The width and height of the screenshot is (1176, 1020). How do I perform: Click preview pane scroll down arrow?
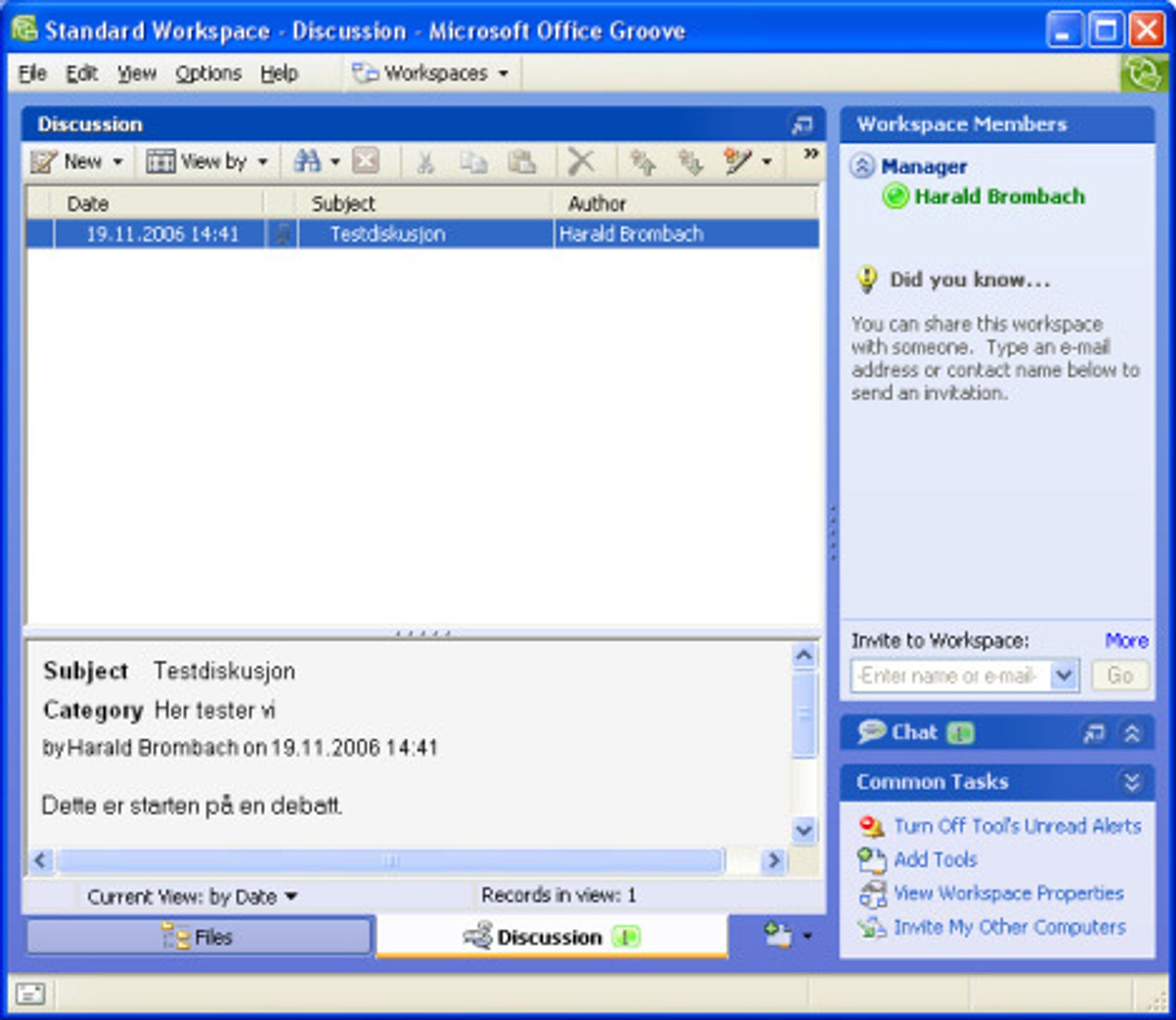coord(804,830)
